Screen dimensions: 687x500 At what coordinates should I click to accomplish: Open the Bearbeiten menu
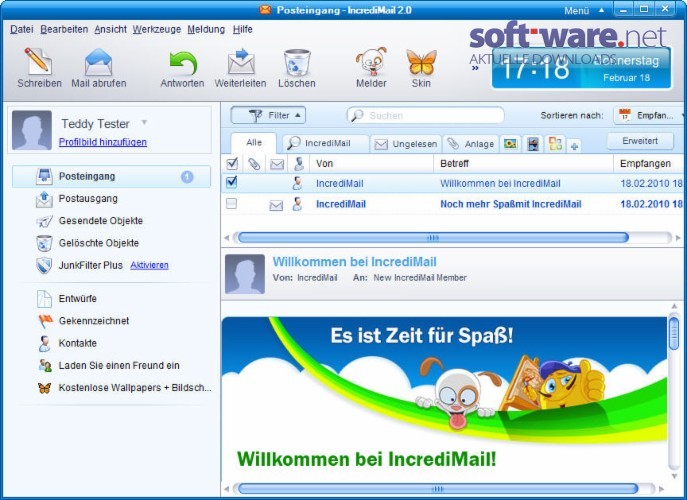click(x=64, y=29)
